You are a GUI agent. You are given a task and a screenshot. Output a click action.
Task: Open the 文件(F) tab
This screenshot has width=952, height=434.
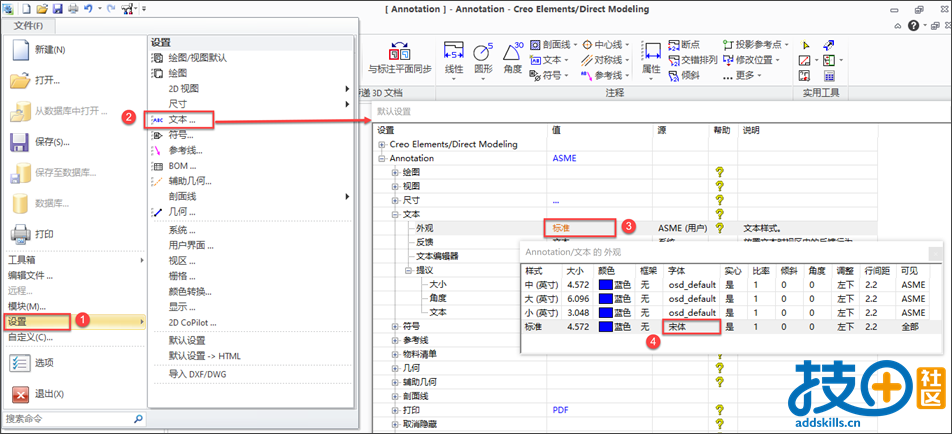click(29, 25)
